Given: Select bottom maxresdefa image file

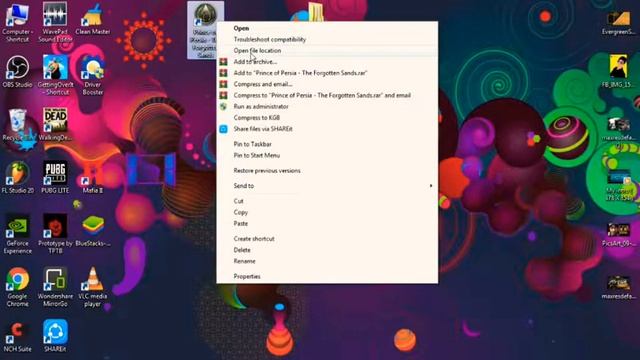Looking at the screenshot, I should coord(618,287).
